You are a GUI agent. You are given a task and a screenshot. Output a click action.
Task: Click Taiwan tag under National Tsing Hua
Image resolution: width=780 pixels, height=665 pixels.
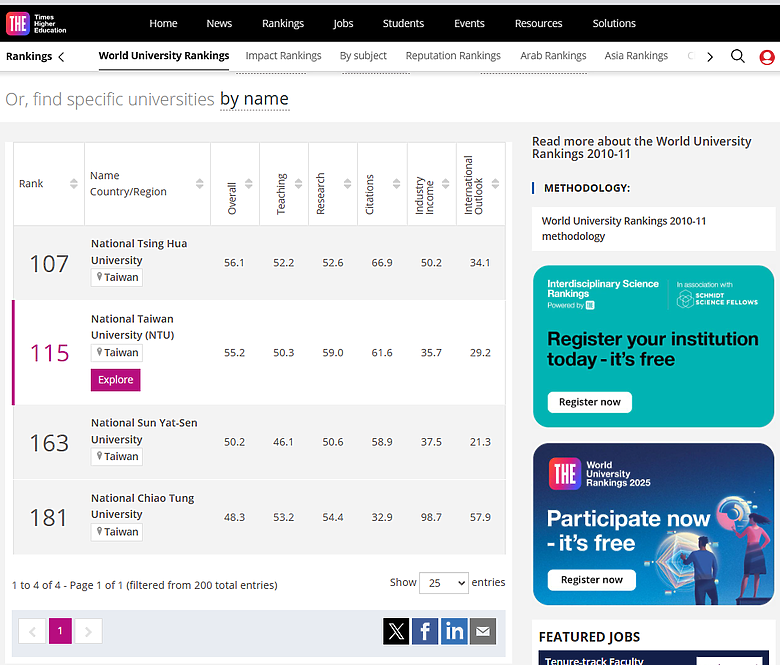116,278
